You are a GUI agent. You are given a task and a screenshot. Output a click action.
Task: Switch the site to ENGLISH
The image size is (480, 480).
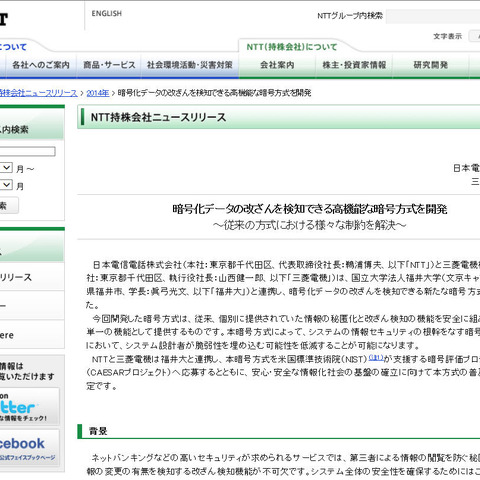[x=107, y=13]
